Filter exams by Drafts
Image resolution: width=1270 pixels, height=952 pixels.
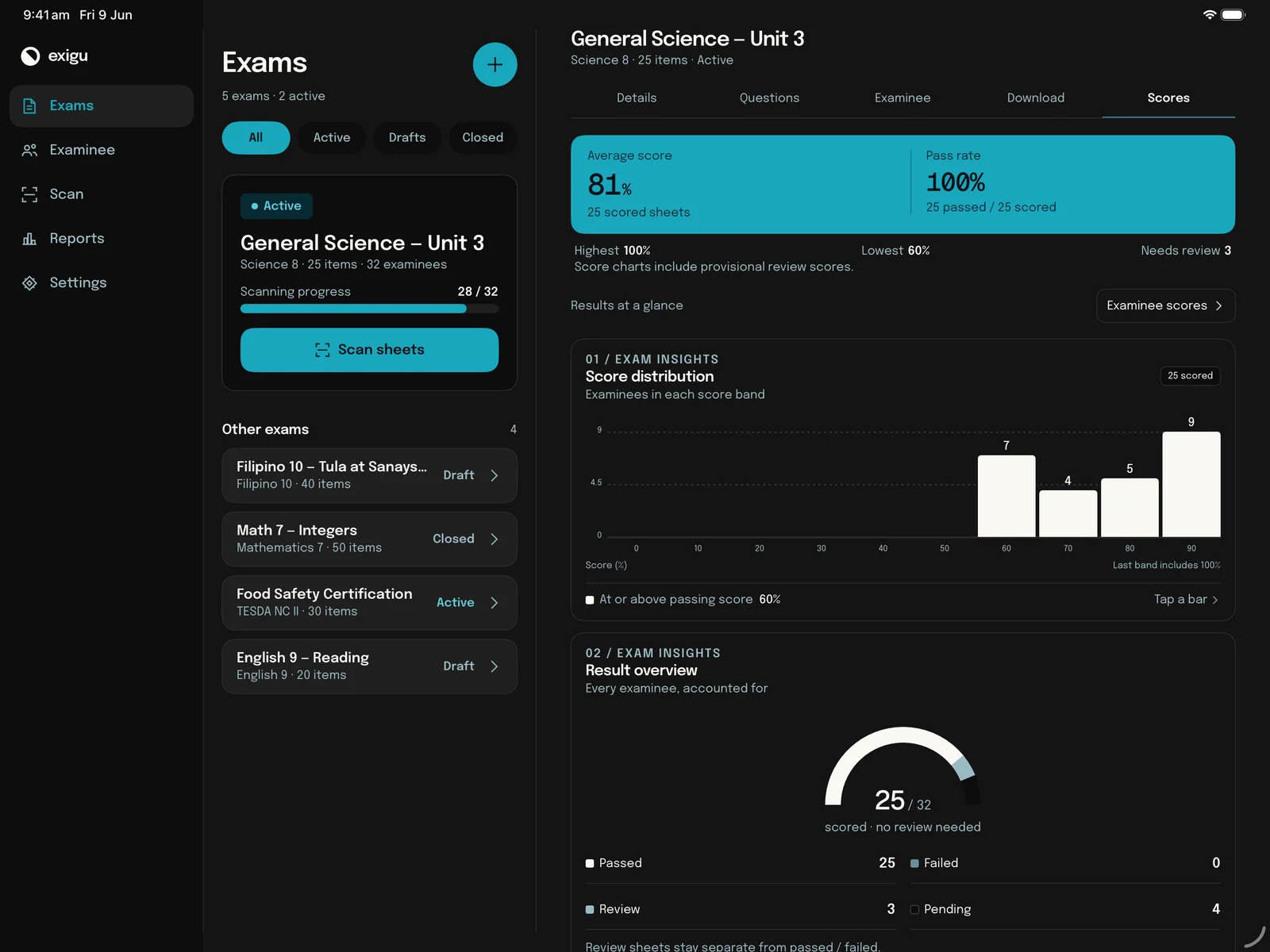(x=407, y=137)
